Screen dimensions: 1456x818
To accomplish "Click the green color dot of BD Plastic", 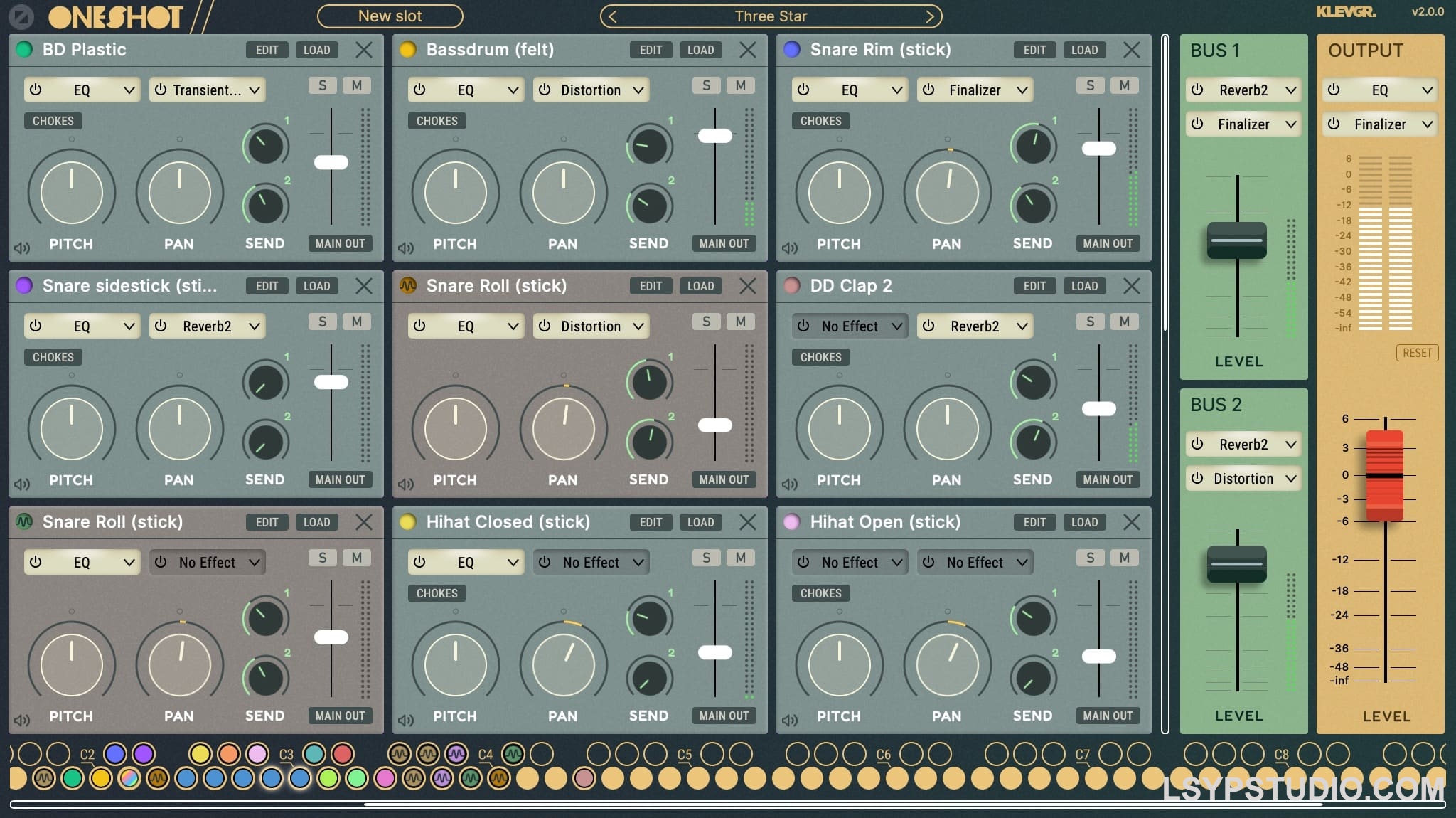I will [24, 49].
